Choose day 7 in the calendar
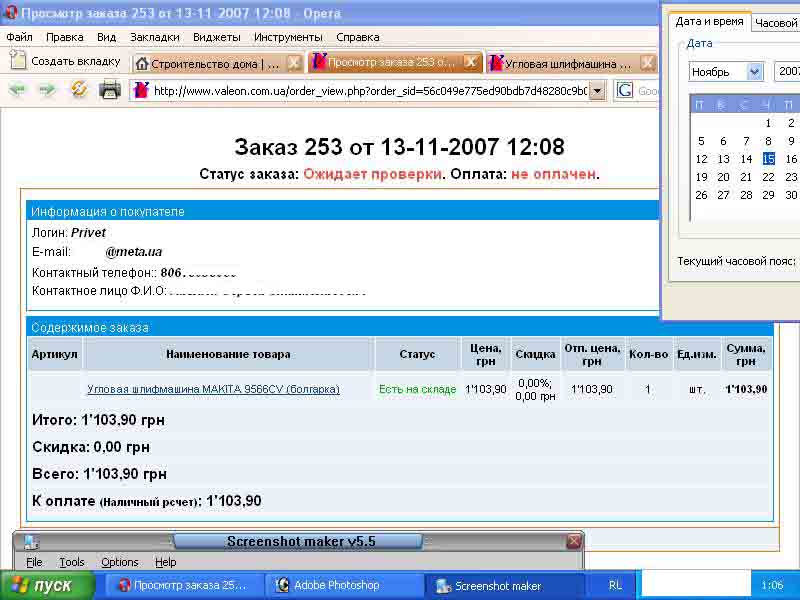The height and width of the screenshot is (600, 800). 746,141
